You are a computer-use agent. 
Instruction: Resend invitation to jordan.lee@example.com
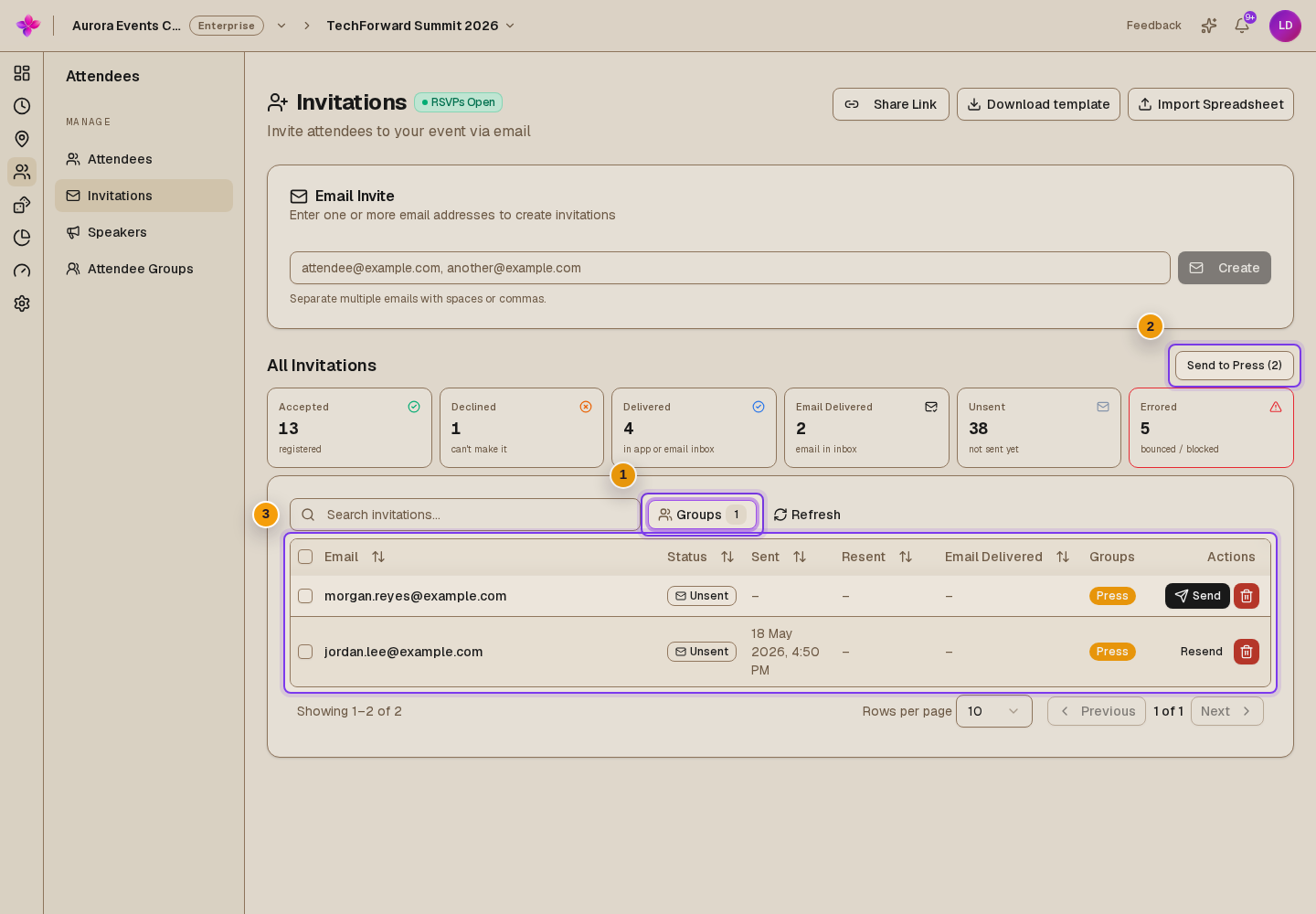tap(1201, 652)
